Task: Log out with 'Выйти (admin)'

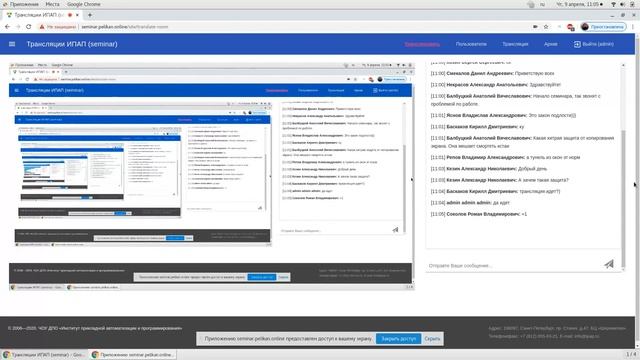Action: [x=594, y=44]
